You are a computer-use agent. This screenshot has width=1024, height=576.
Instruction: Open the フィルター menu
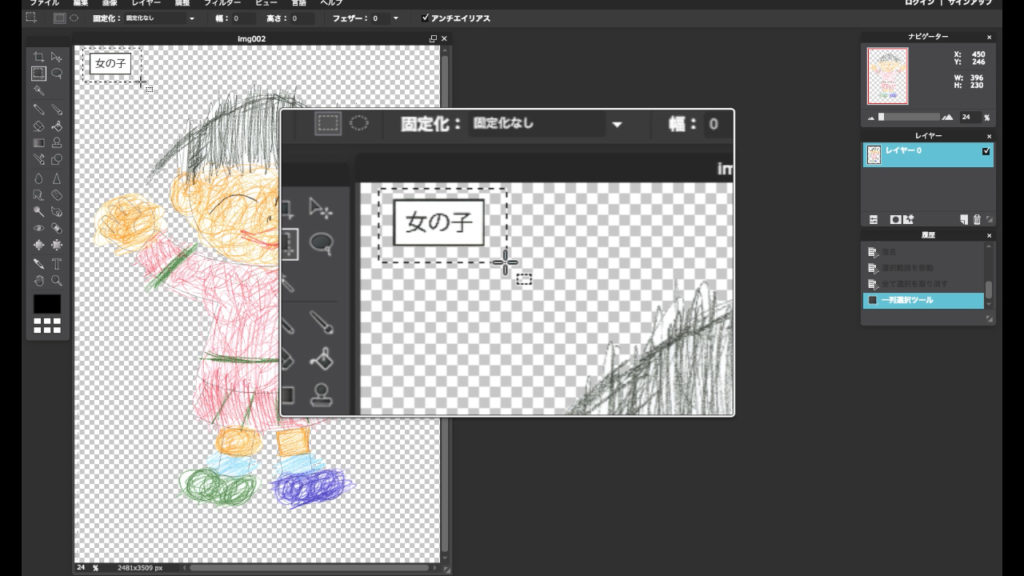pos(222,4)
